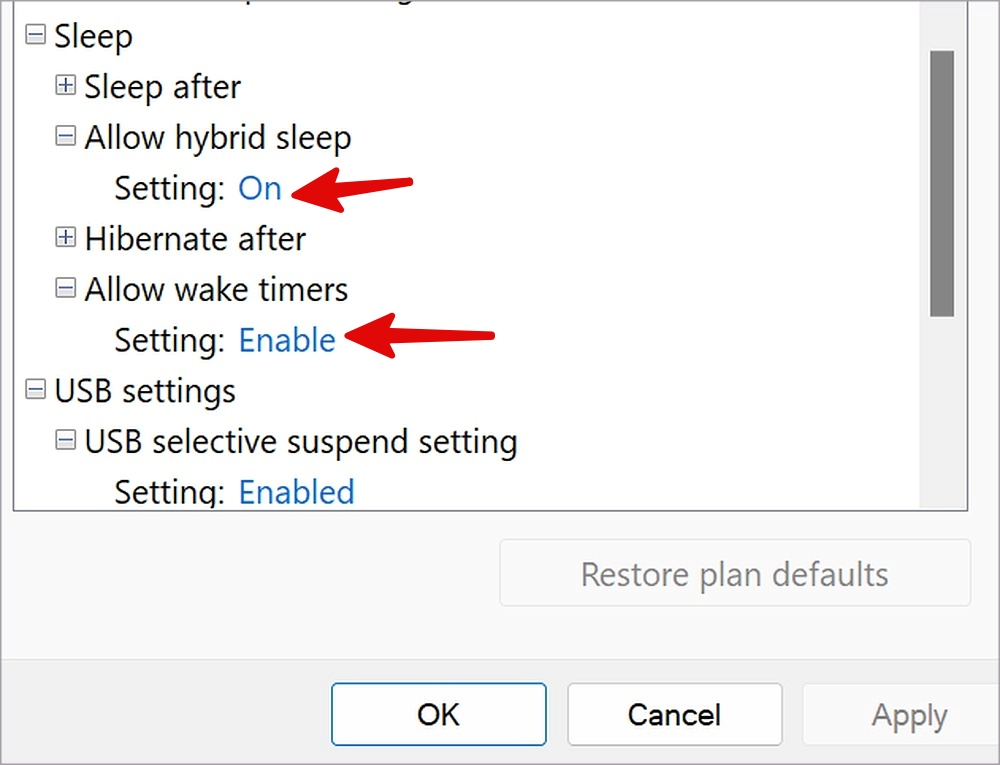The width and height of the screenshot is (1000, 765).
Task: Collapse the USB settings node
Action: pyautogui.click(x=35, y=389)
